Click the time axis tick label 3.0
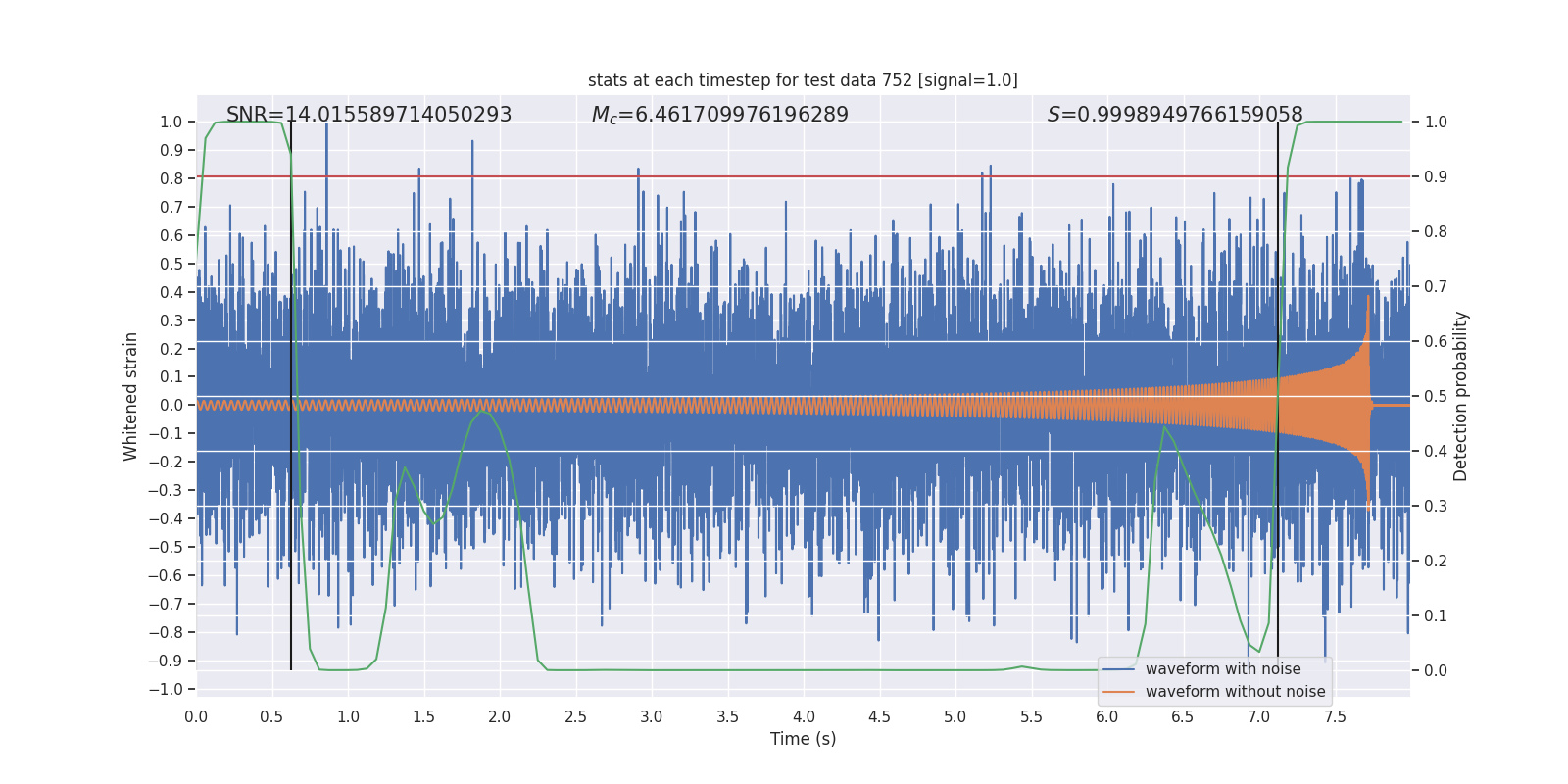This screenshot has height=784, width=1568. (652, 717)
